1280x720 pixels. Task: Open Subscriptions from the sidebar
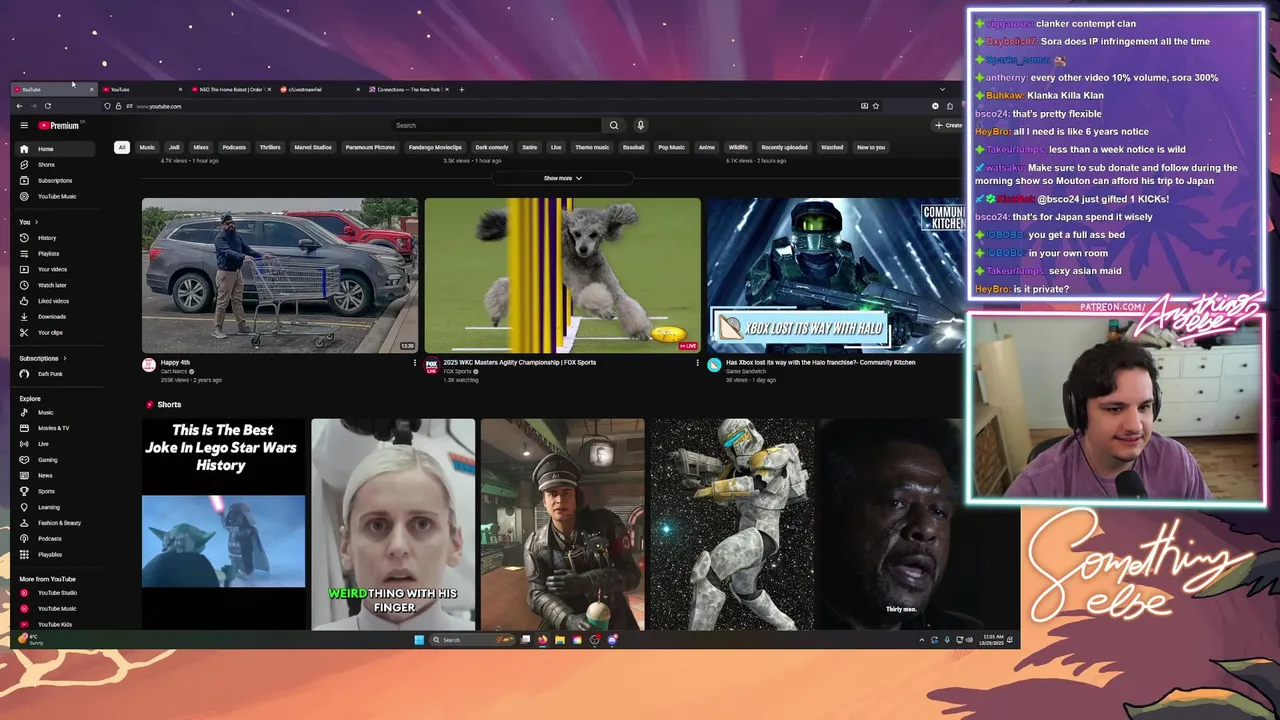[x=56, y=181]
